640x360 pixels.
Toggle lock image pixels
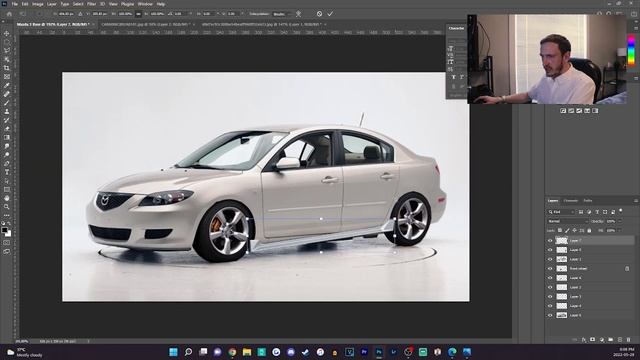567,231
